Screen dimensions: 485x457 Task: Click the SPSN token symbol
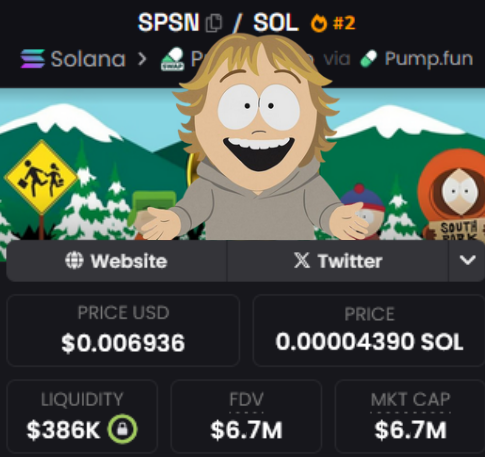click(168, 23)
